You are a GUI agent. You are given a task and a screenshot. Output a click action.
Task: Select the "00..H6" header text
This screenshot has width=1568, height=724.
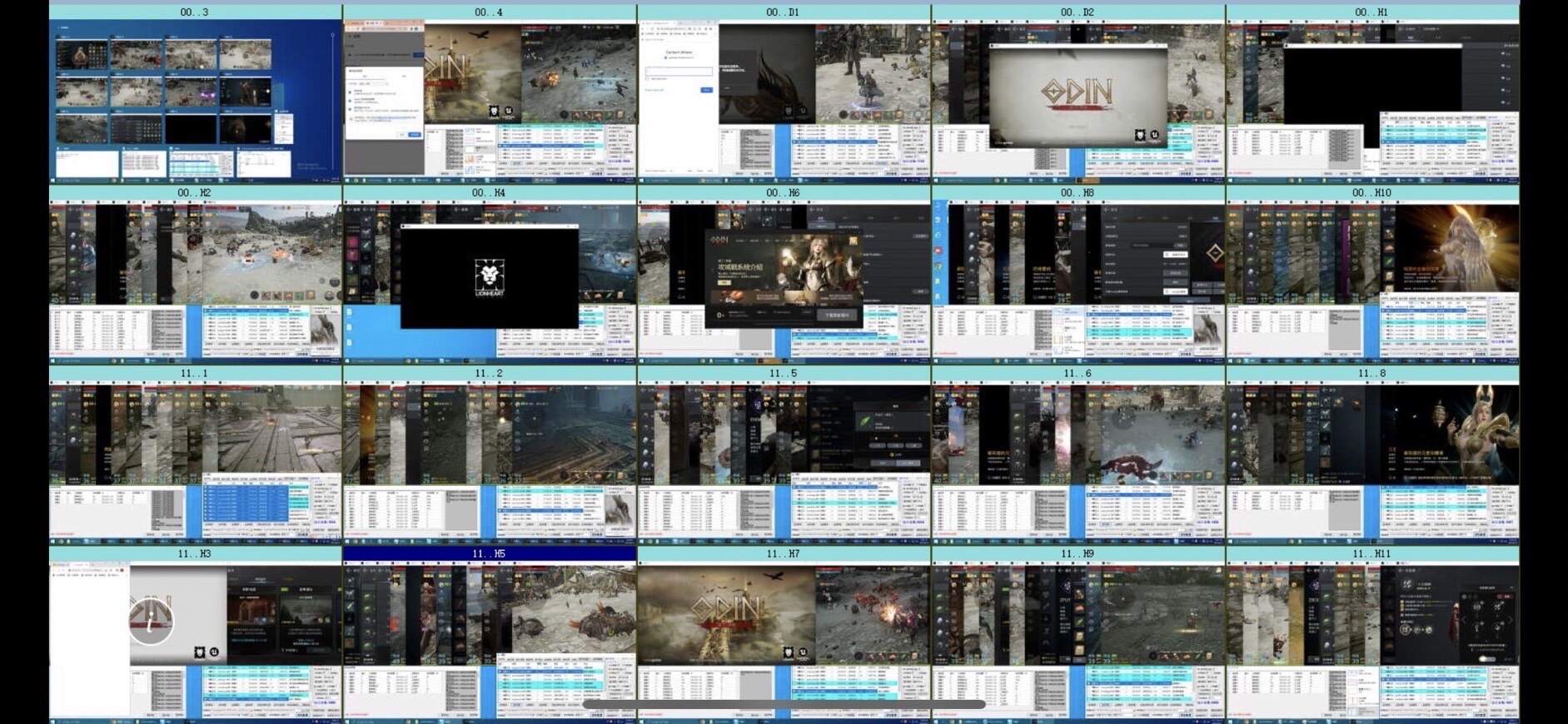click(x=783, y=193)
